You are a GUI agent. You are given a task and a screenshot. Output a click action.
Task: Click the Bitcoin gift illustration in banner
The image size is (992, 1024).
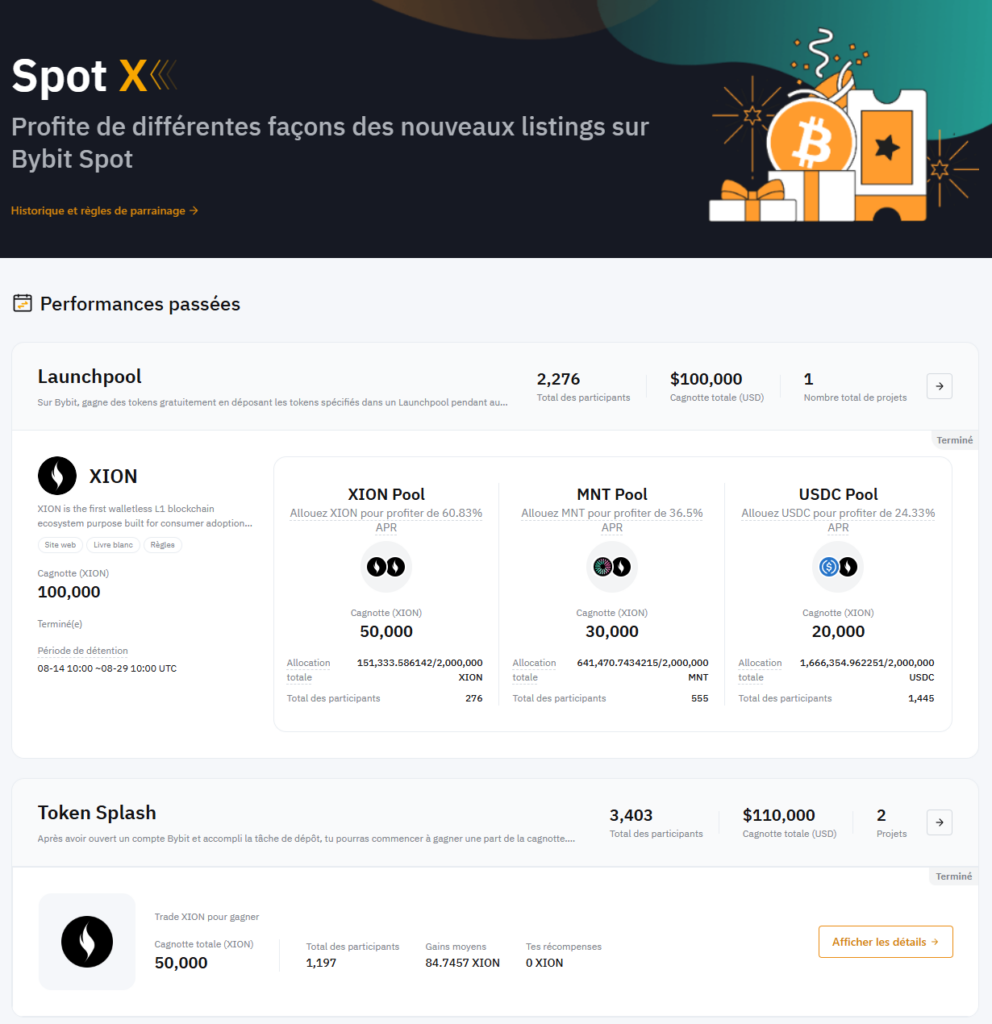(x=810, y=140)
